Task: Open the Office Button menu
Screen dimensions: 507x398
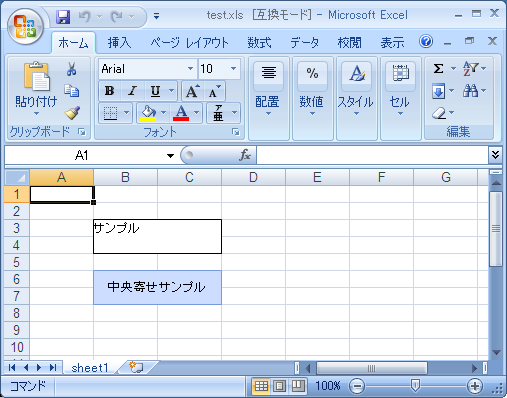Action: [x=25, y=26]
